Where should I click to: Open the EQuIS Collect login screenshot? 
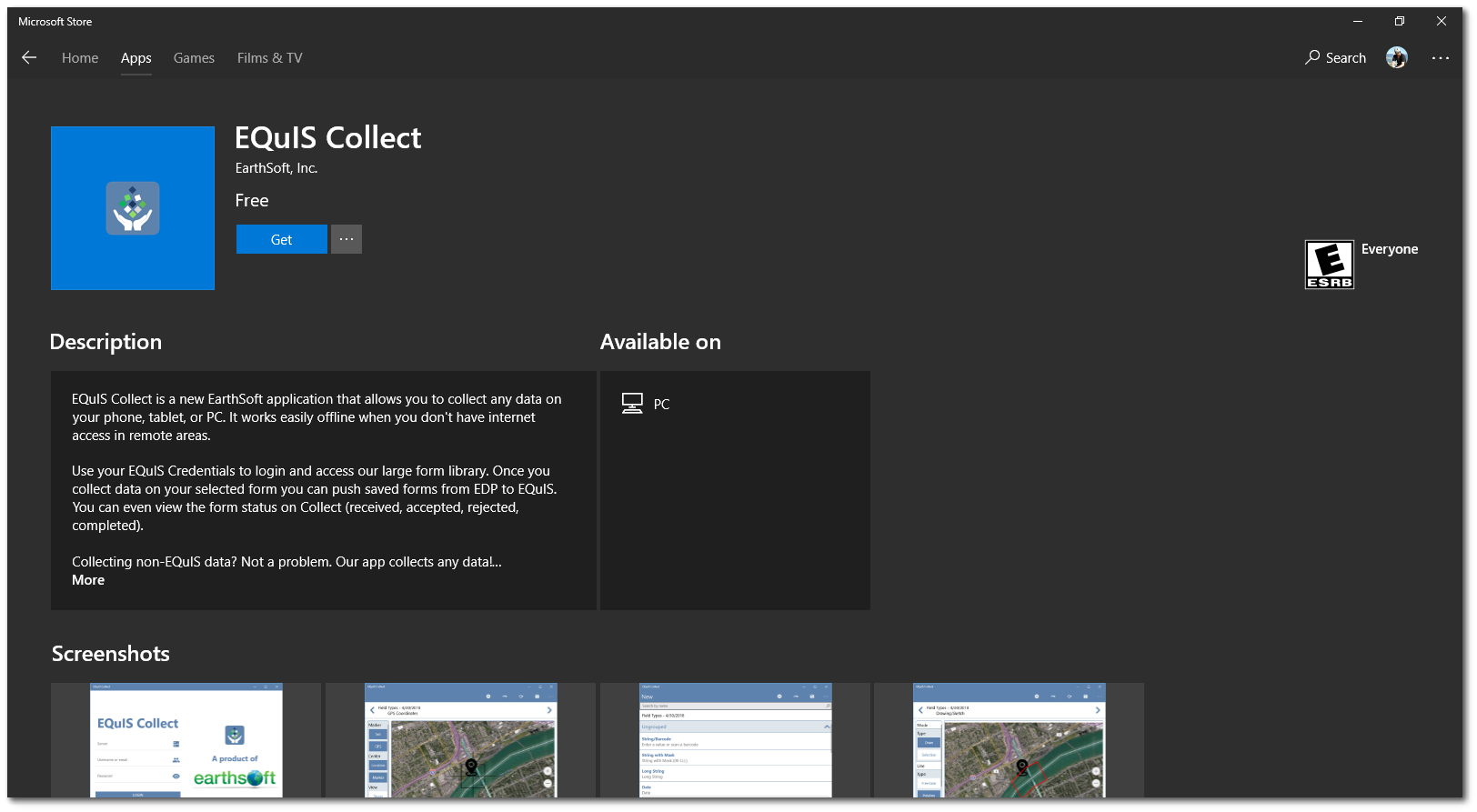coord(186,740)
